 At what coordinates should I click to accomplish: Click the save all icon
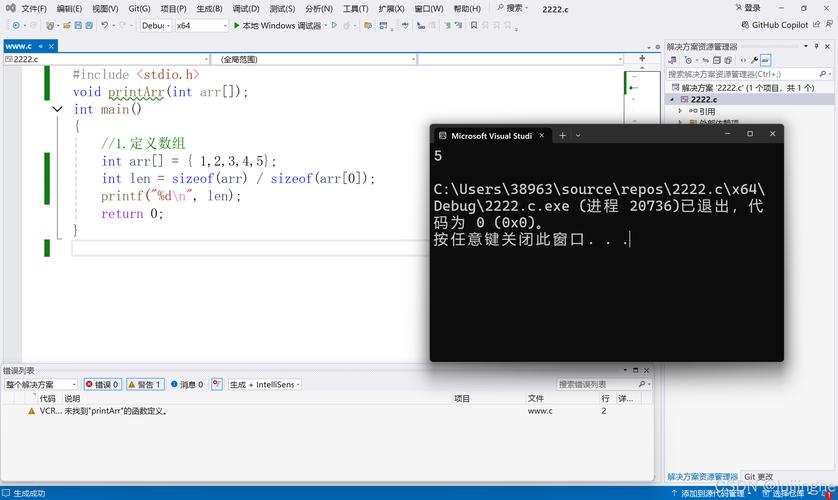pyautogui.click(x=89, y=25)
